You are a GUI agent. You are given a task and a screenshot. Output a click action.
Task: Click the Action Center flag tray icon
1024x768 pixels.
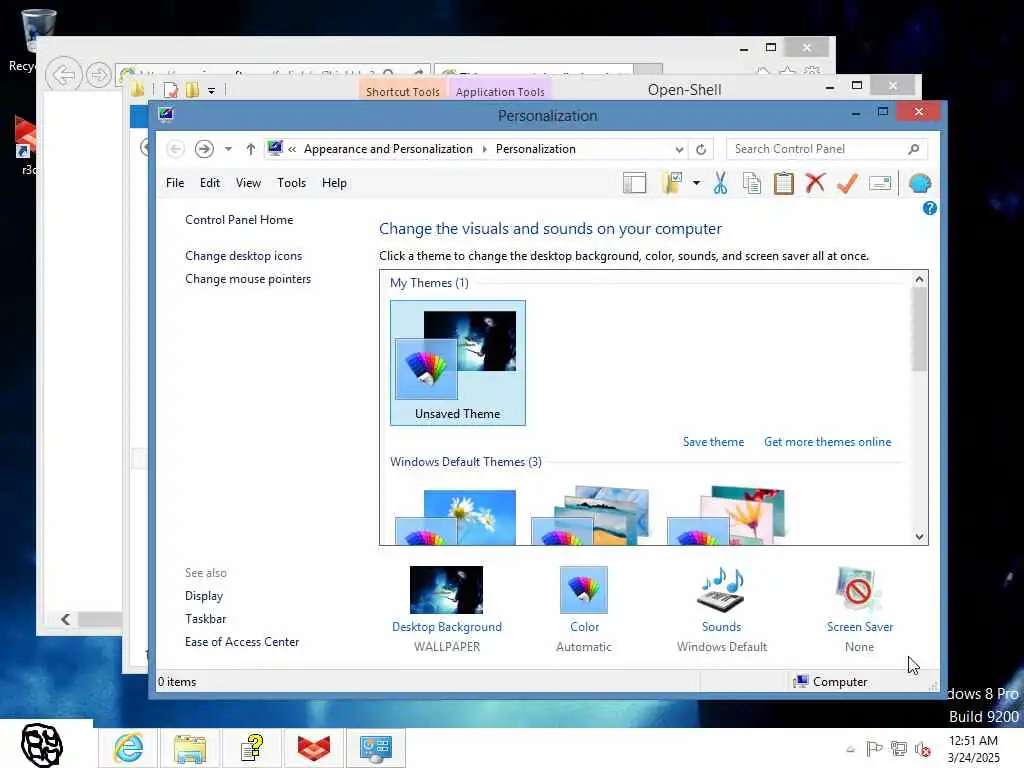(x=874, y=748)
